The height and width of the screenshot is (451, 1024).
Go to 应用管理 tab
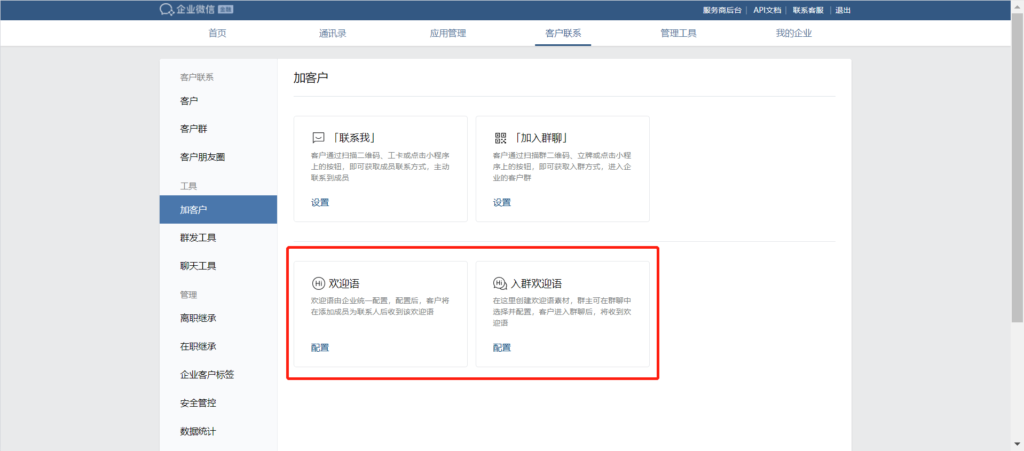[448, 33]
